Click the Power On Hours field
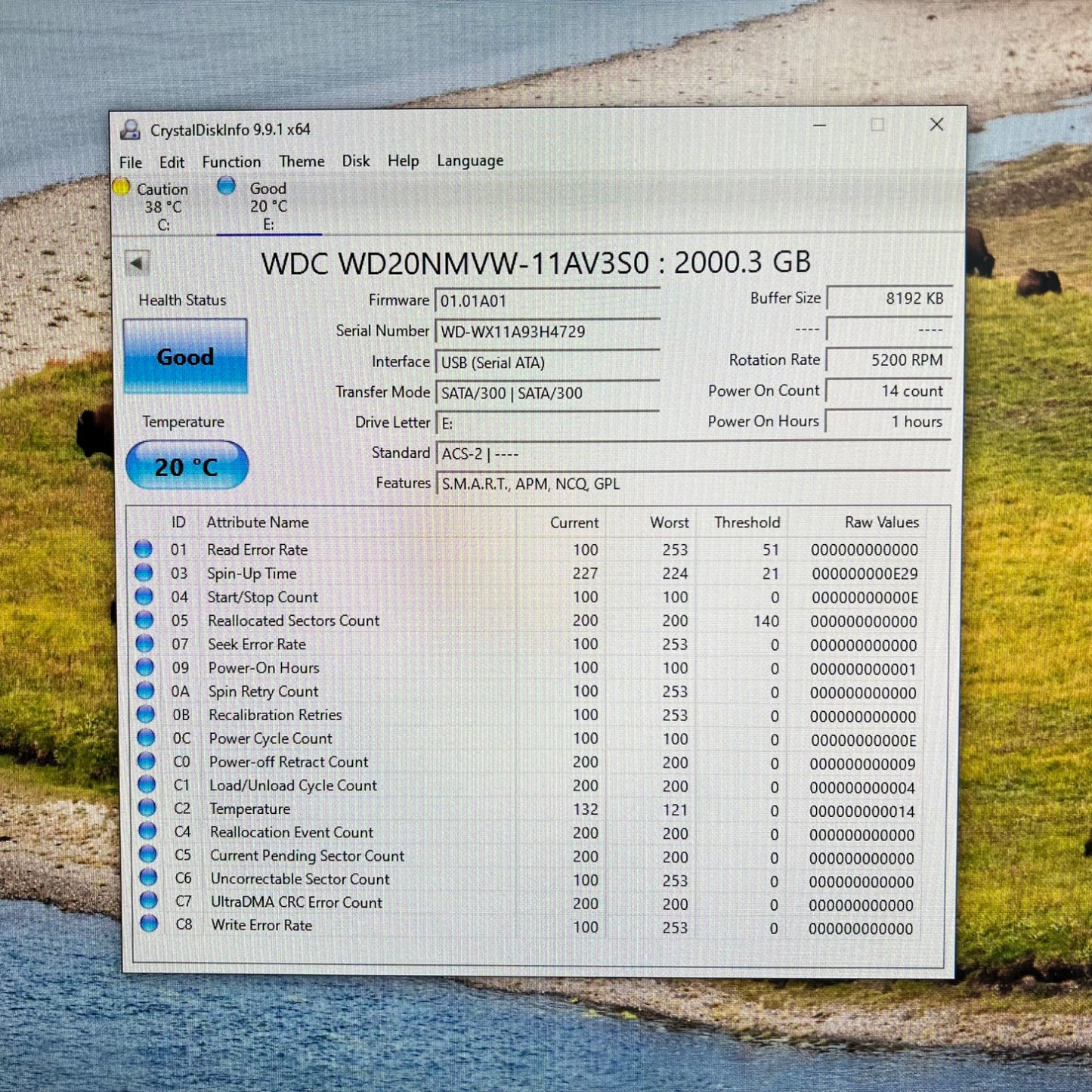 (x=888, y=422)
